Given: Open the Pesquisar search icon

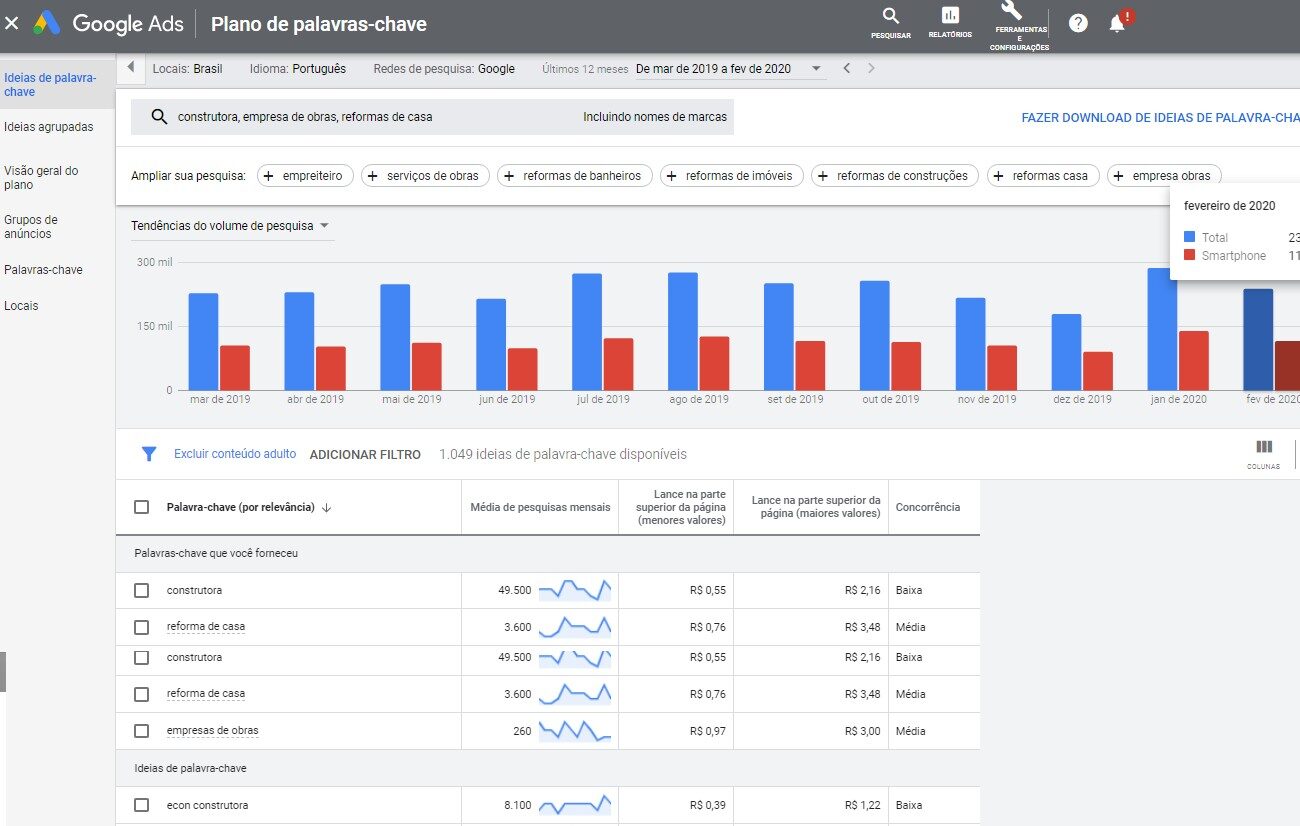Looking at the screenshot, I should click(890, 16).
